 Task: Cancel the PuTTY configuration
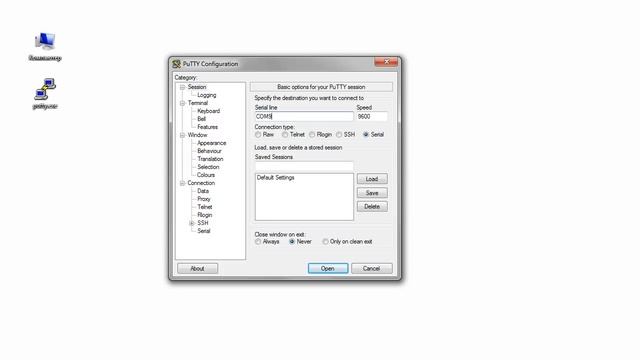pyautogui.click(x=371, y=269)
